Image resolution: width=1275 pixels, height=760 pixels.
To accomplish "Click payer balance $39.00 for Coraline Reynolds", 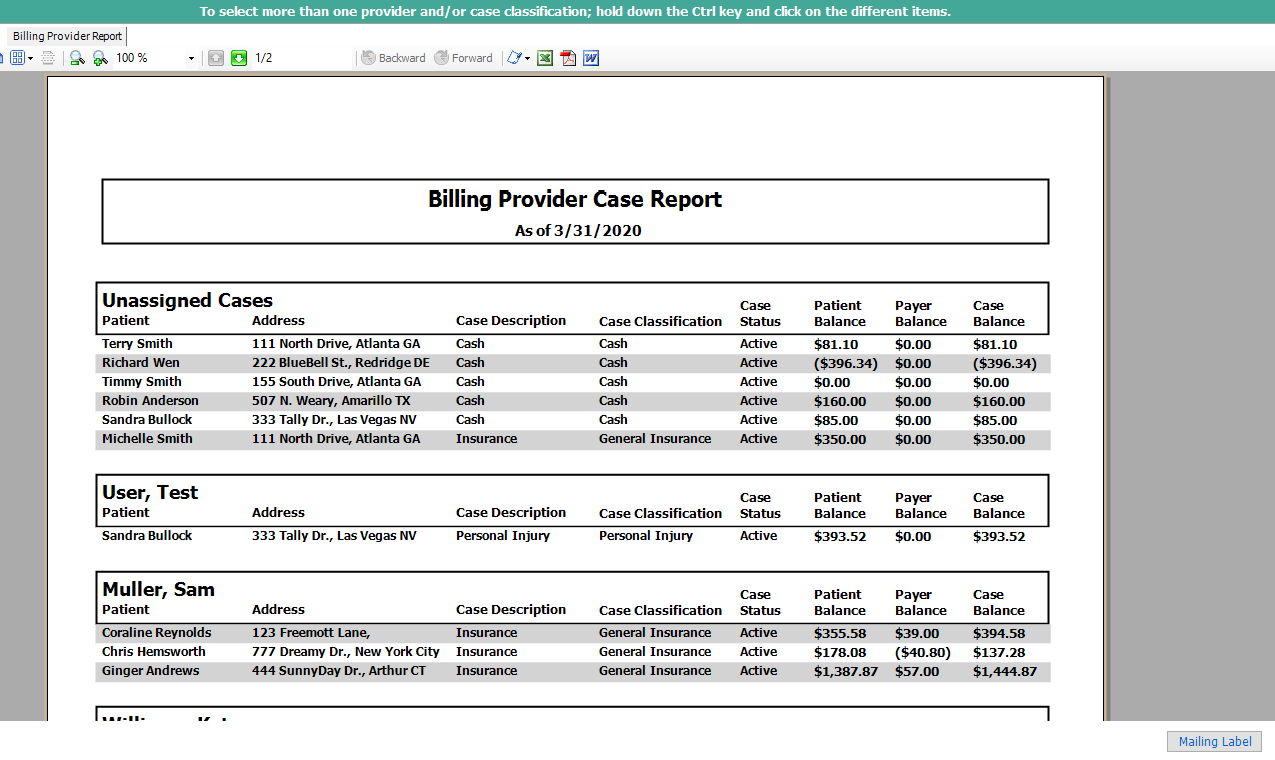I will point(917,633).
